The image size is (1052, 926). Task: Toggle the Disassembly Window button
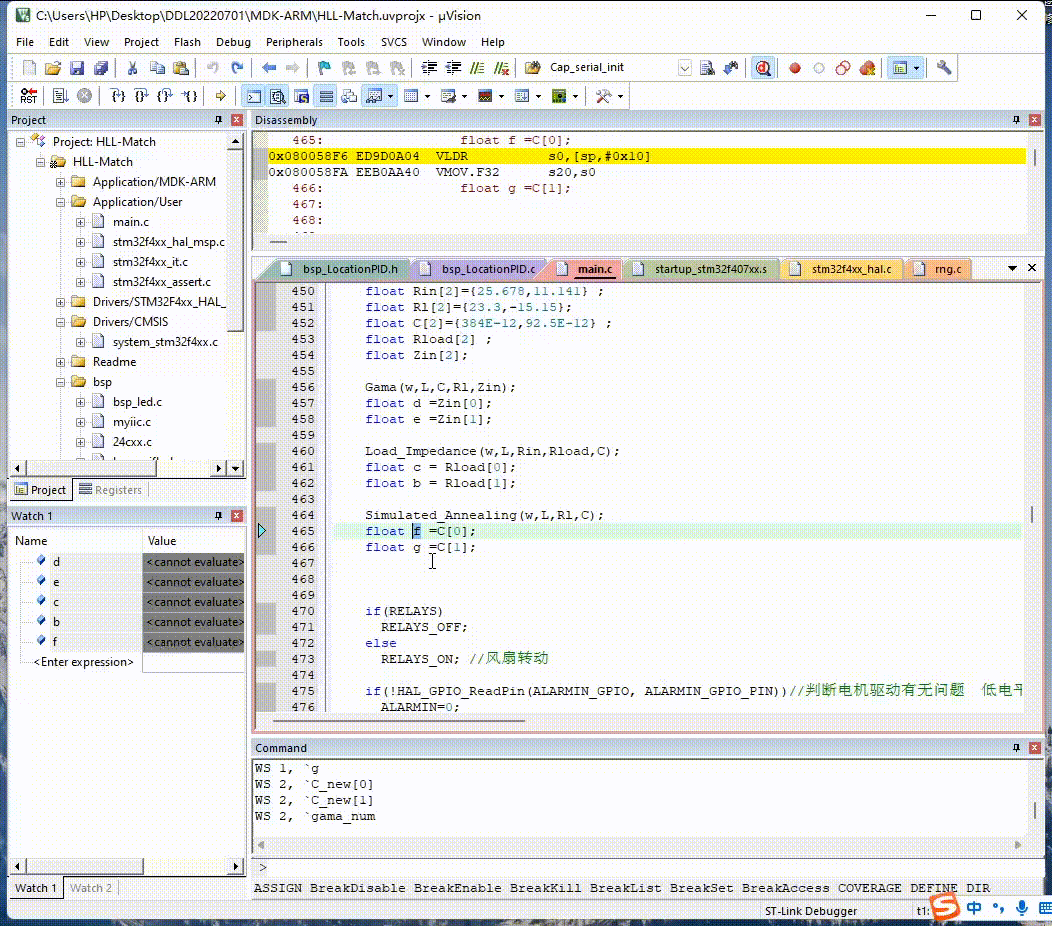(277, 96)
